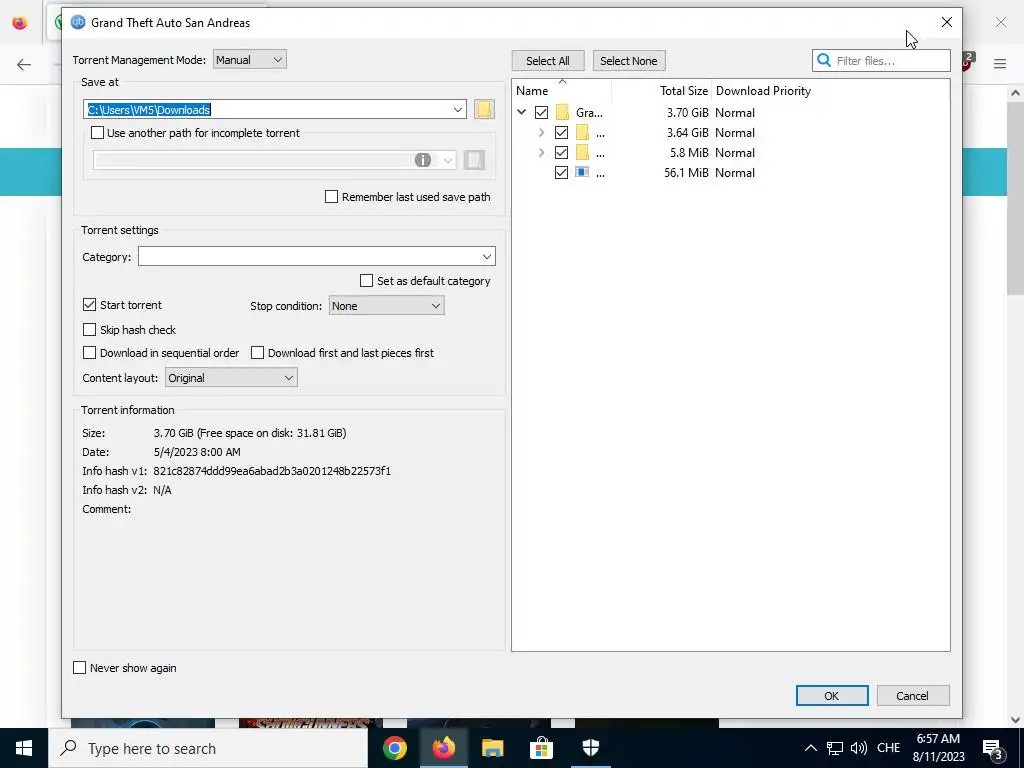Click the Info hash v1 value
The height and width of the screenshot is (768, 1024).
tap(272, 471)
